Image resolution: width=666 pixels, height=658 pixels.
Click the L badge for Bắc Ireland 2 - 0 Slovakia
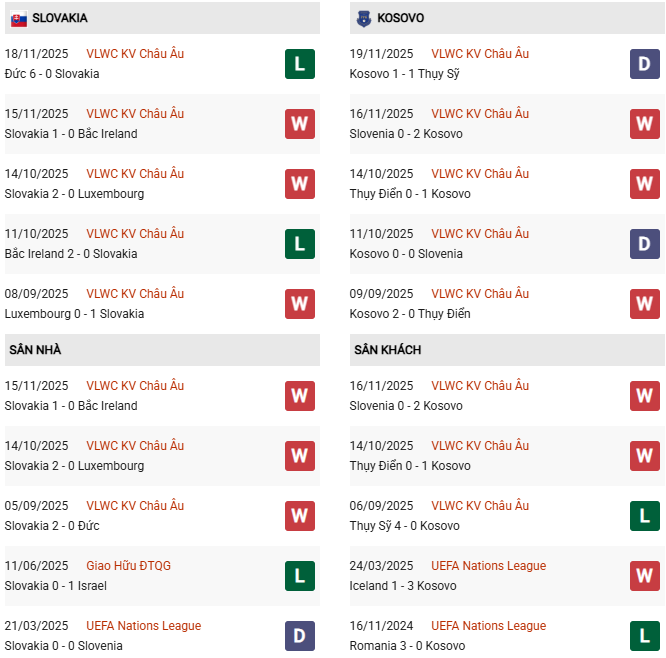coord(299,244)
